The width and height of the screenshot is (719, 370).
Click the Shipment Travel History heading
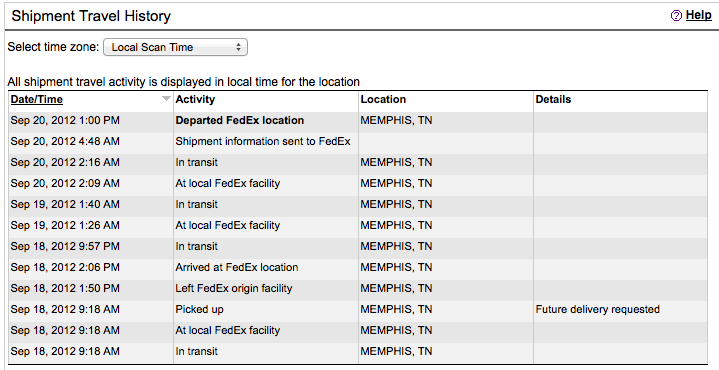pos(91,16)
